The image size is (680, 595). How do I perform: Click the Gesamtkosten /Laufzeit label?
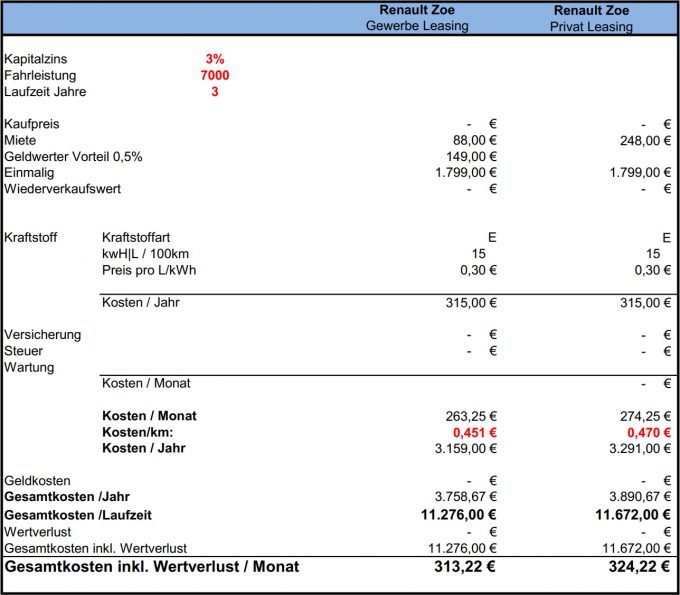coord(78,515)
